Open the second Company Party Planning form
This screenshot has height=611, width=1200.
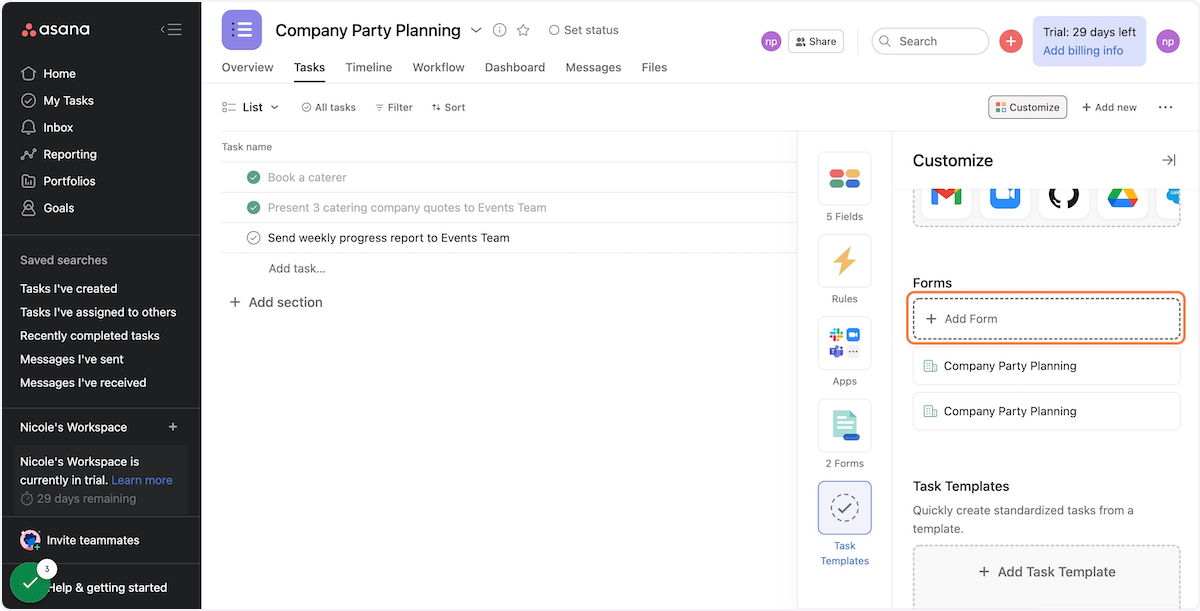1047,411
